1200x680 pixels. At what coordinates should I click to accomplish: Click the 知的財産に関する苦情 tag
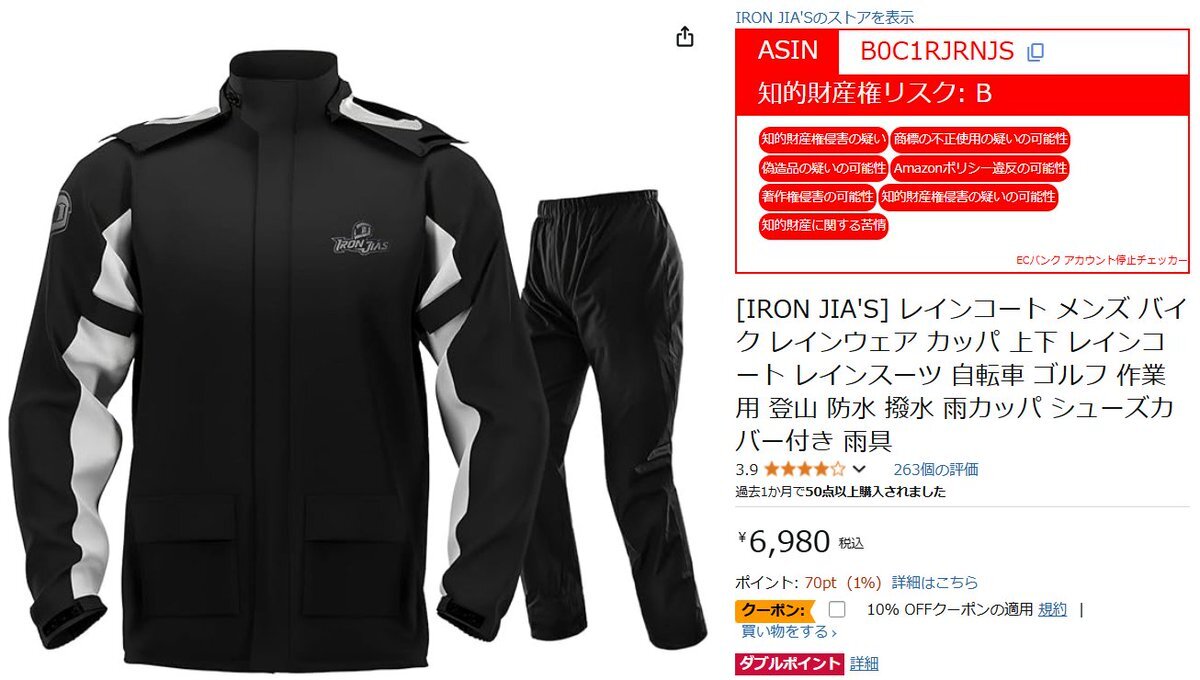823,226
